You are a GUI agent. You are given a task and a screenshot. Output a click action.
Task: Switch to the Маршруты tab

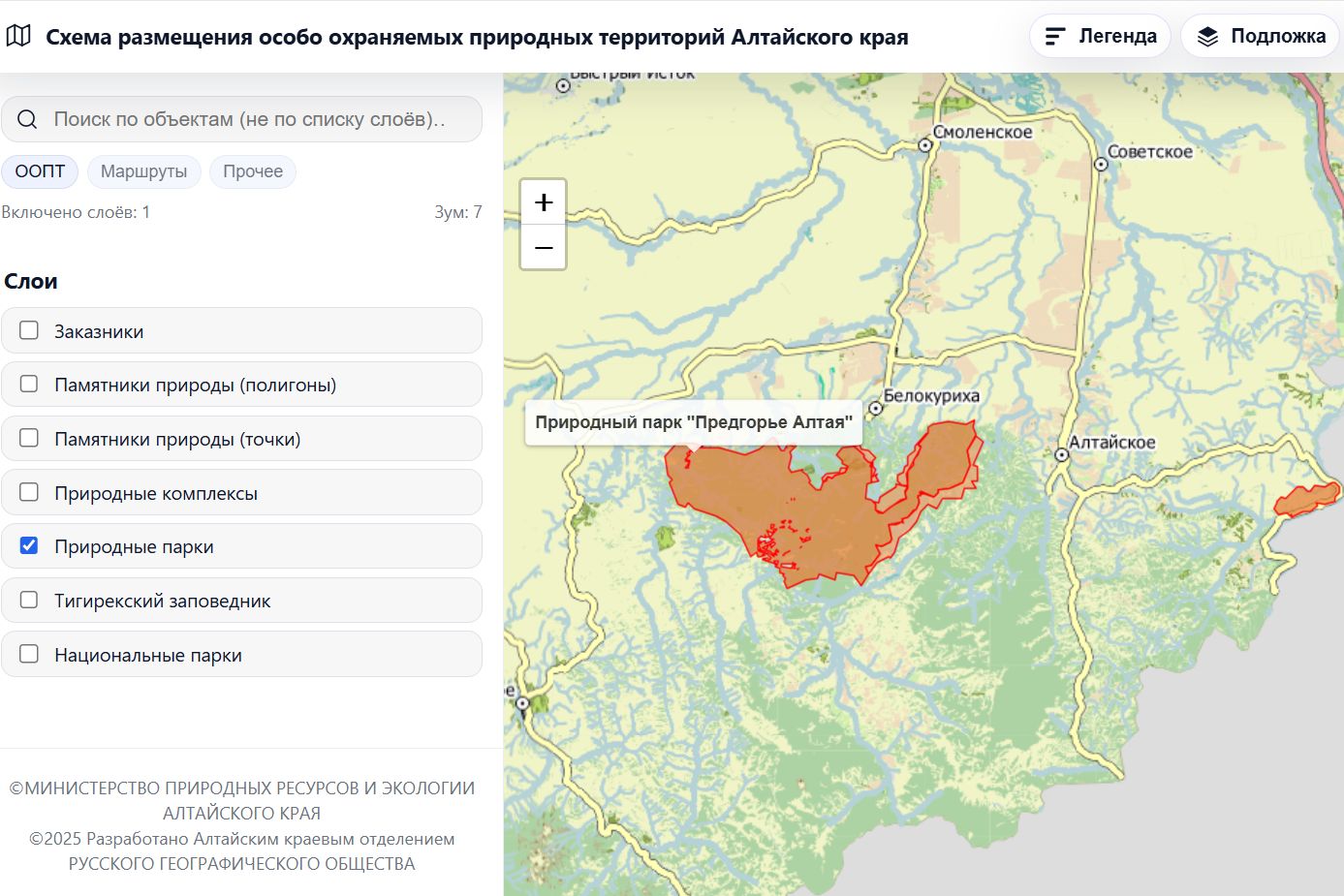click(143, 171)
